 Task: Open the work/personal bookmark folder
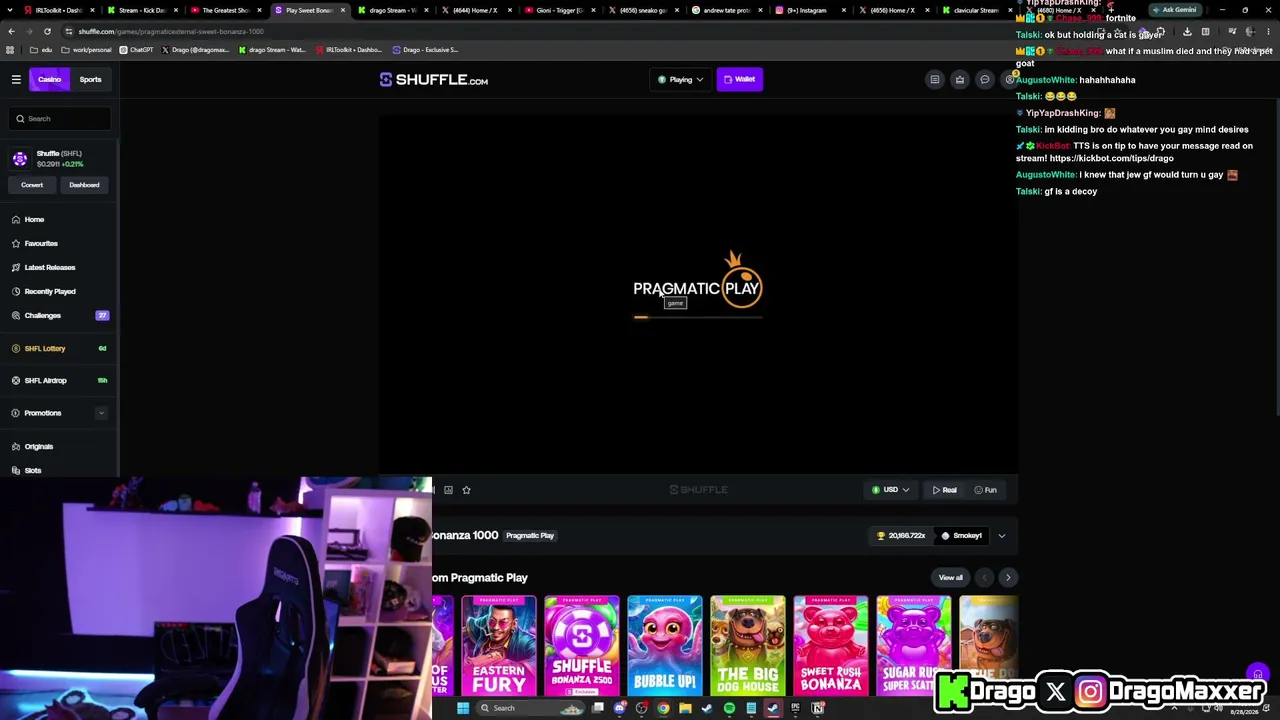(x=86, y=50)
